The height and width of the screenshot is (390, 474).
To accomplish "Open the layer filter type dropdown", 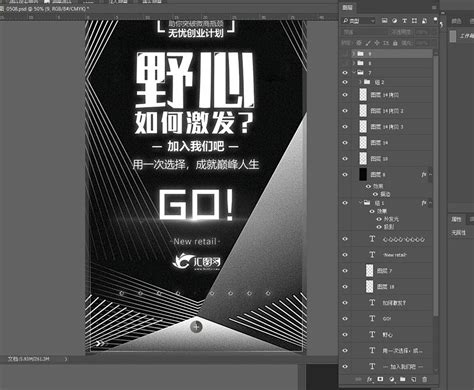I will point(359,21).
